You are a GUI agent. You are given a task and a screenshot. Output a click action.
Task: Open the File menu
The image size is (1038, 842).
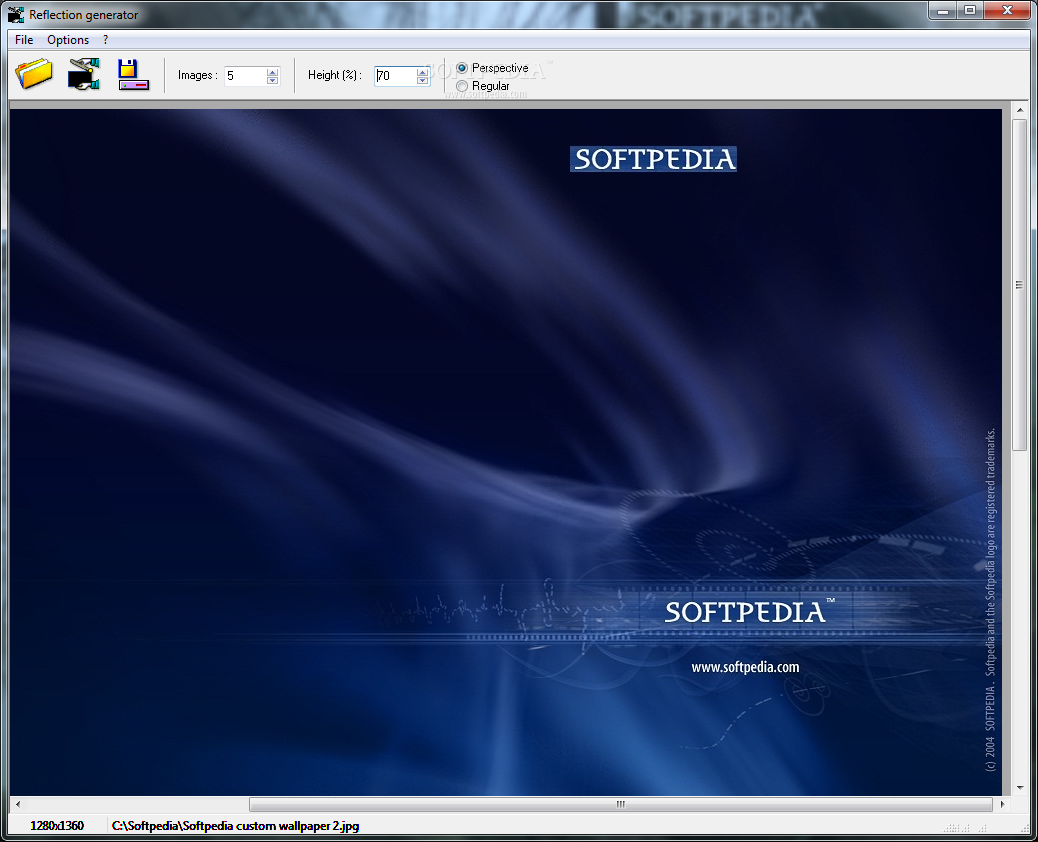coord(24,40)
